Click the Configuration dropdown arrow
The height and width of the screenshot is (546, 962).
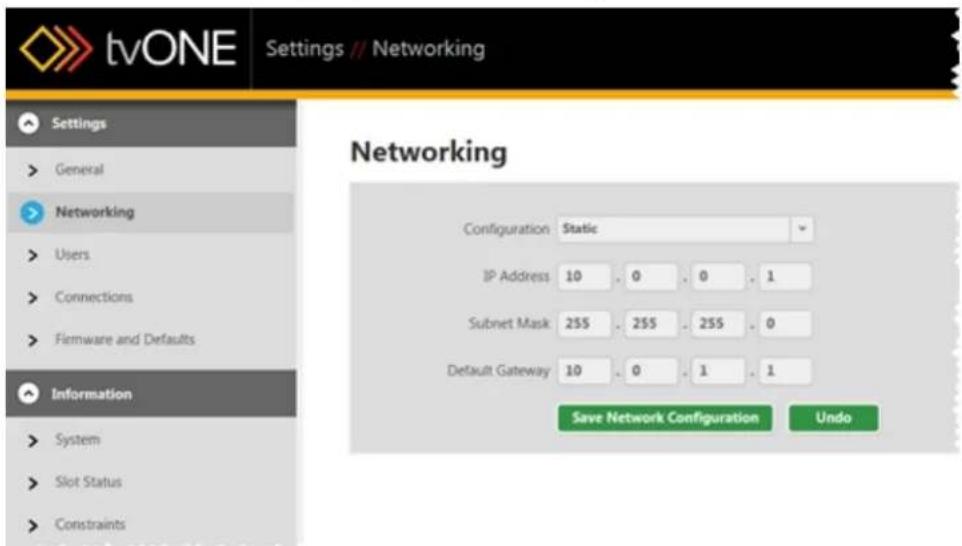click(x=801, y=229)
